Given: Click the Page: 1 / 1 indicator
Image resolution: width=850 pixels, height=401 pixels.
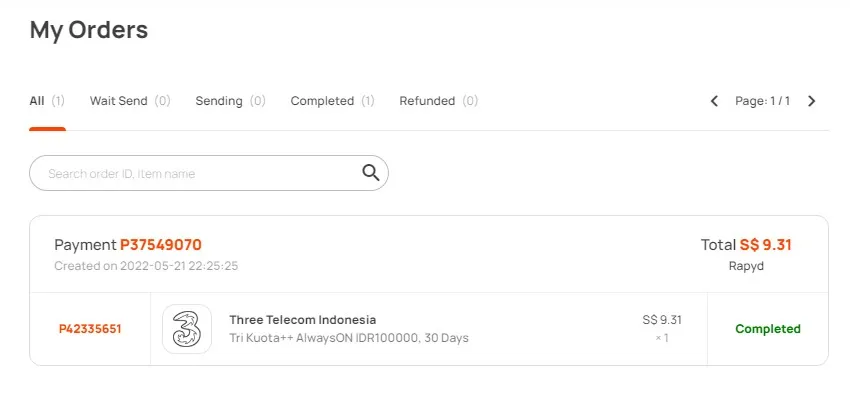Looking at the screenshot, I should [x=762, y=101].
